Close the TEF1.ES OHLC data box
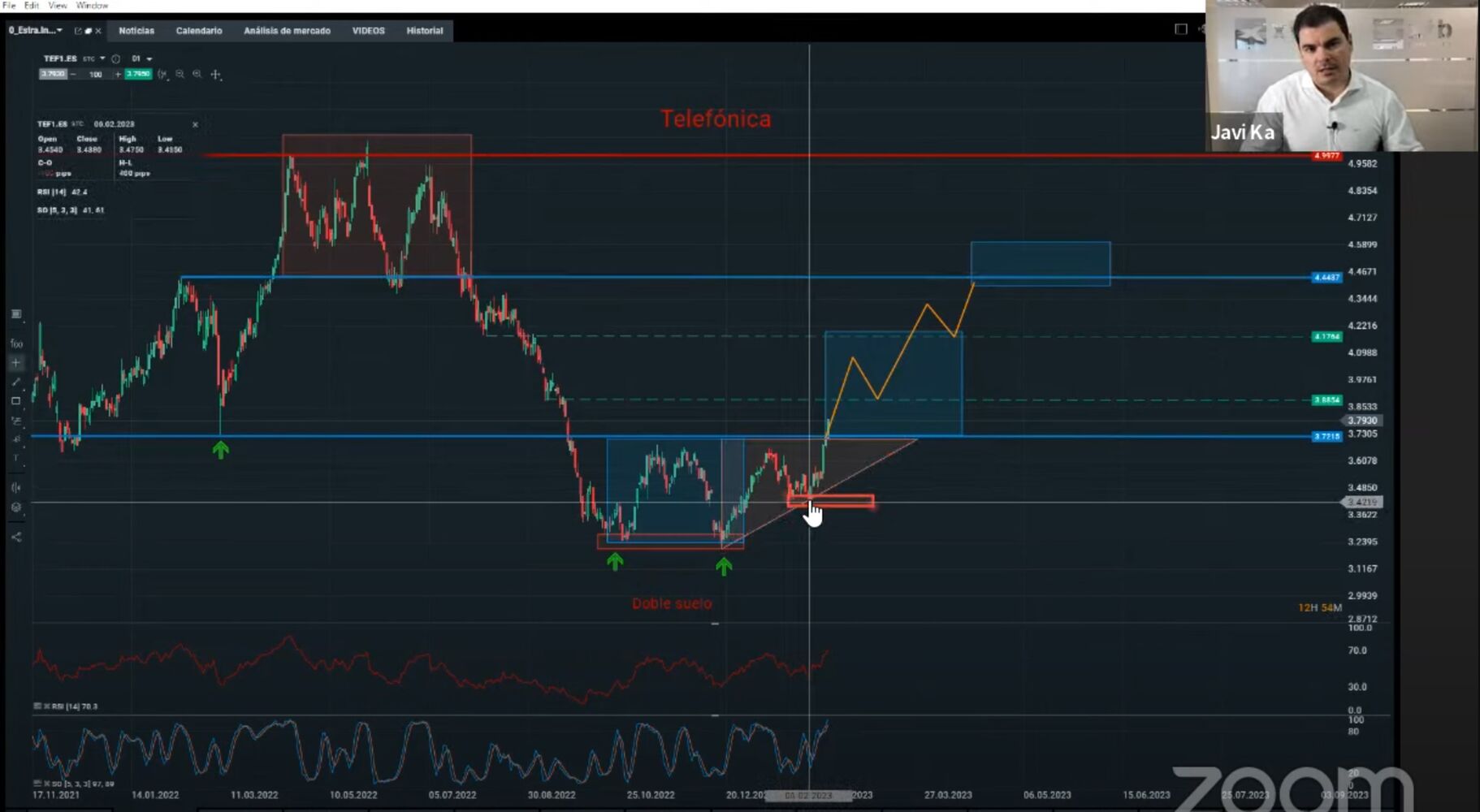Screen dimensions: 1480x812 [x=195, y=124]
